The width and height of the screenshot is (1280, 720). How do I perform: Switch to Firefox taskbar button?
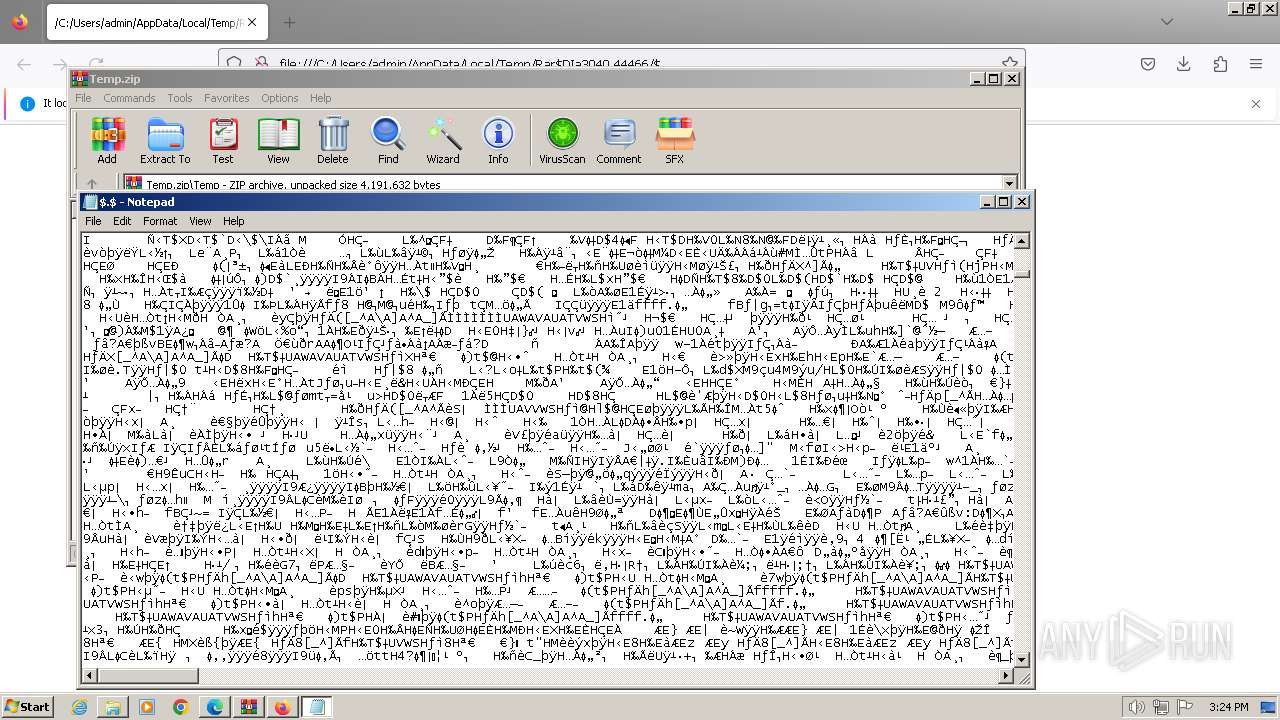[x=283, y=707]
